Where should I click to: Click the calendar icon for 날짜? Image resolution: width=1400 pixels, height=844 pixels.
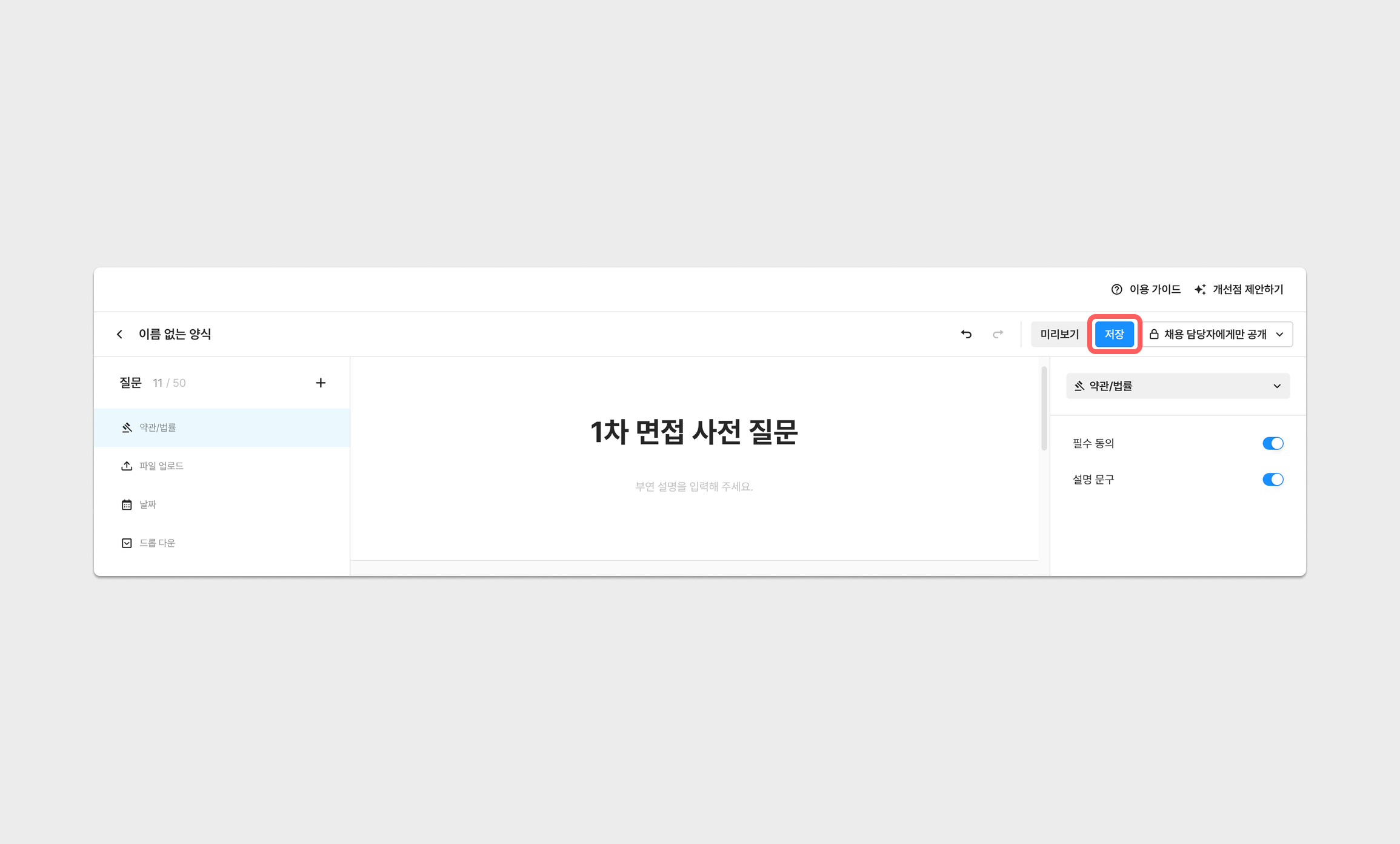click(x=127, y=504)
